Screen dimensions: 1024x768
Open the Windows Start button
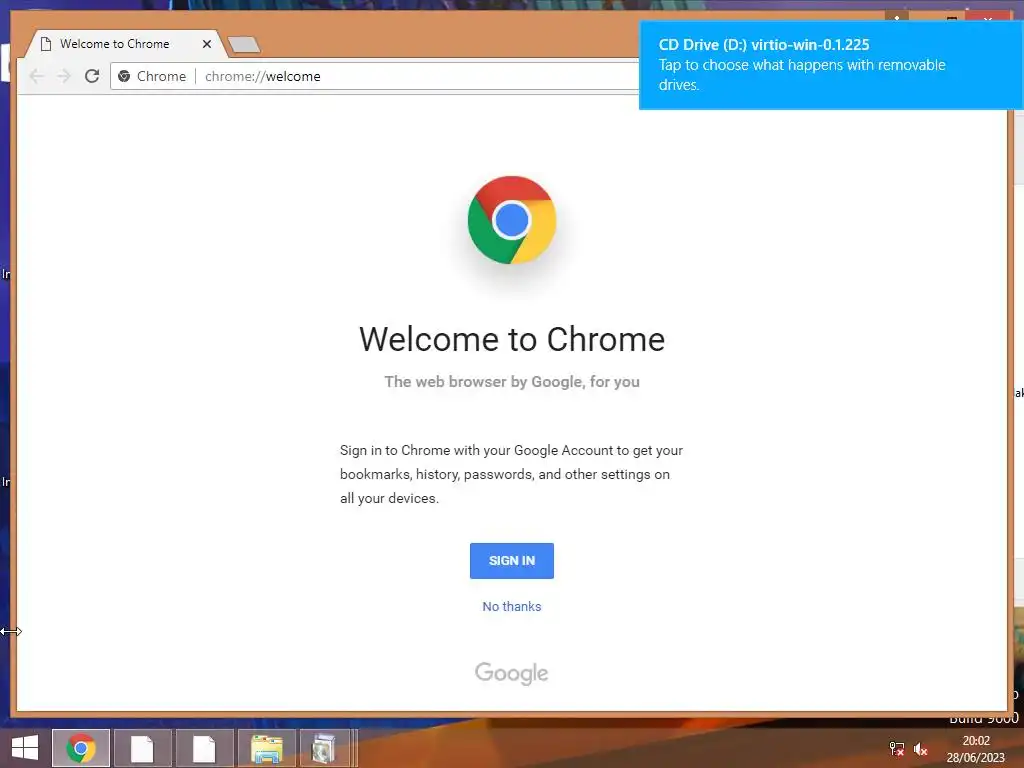[25, 748]
